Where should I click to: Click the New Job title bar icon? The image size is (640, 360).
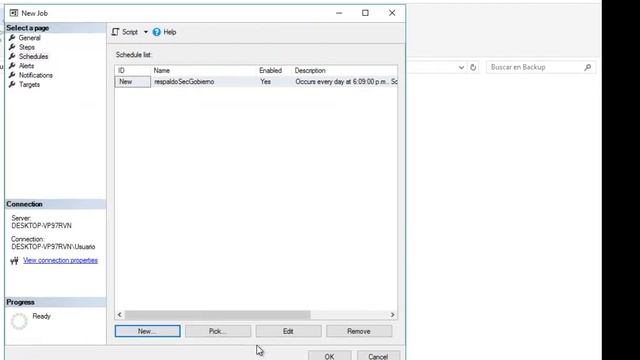(x=14, y=13)
